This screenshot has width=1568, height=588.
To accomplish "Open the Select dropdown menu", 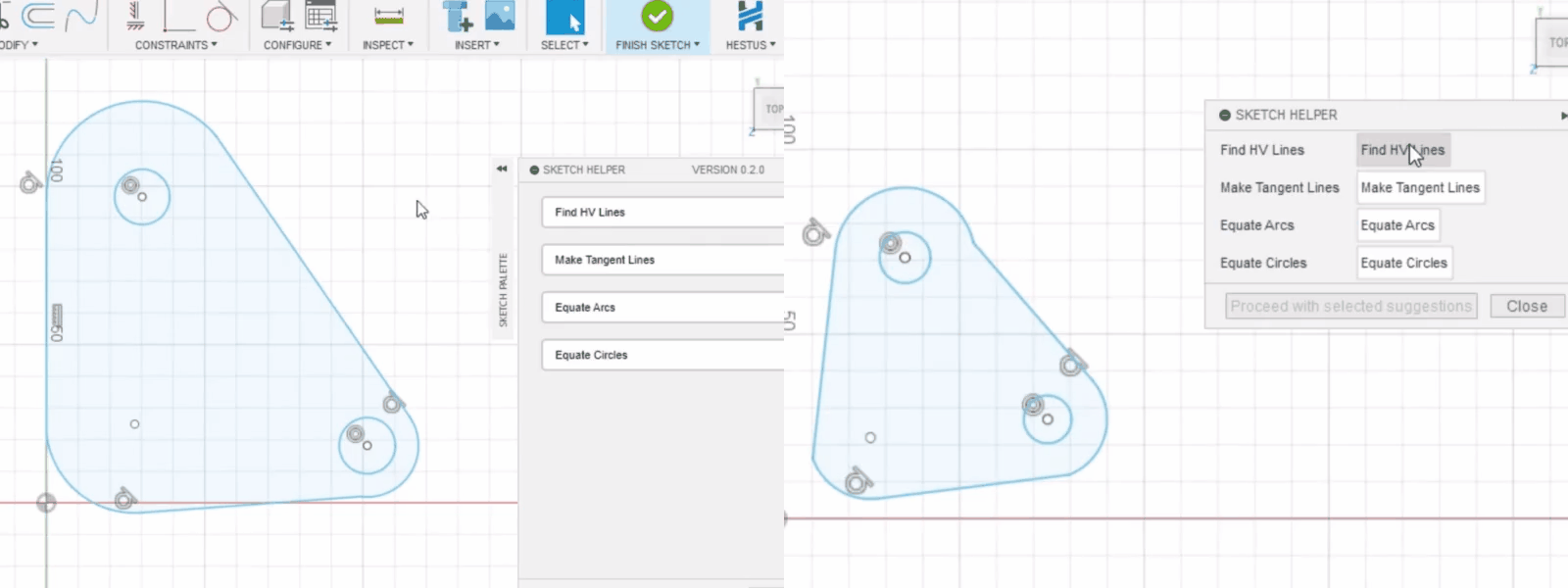I will click(565, 45).
